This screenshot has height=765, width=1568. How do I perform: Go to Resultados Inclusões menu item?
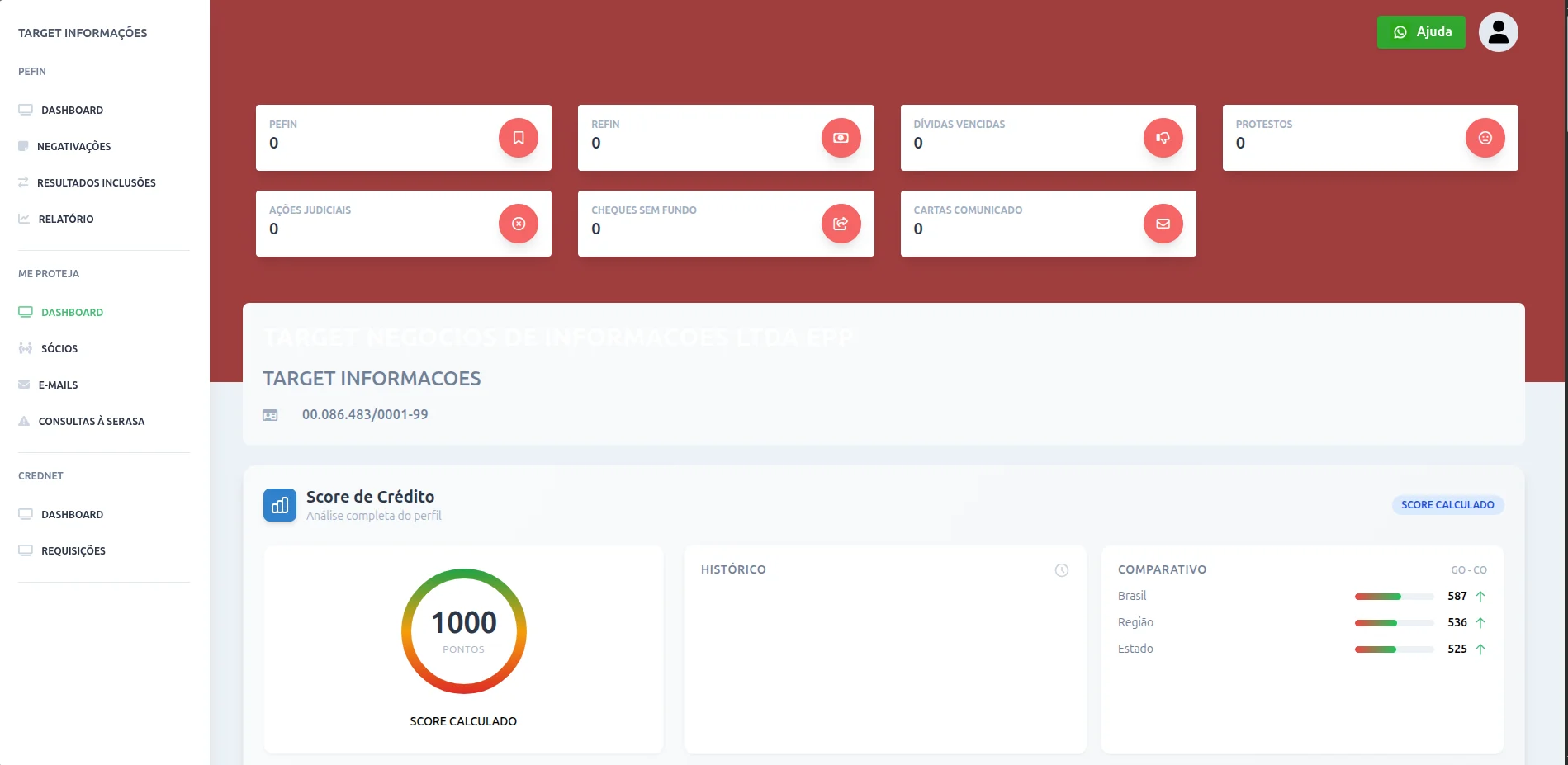pos(96,182)
